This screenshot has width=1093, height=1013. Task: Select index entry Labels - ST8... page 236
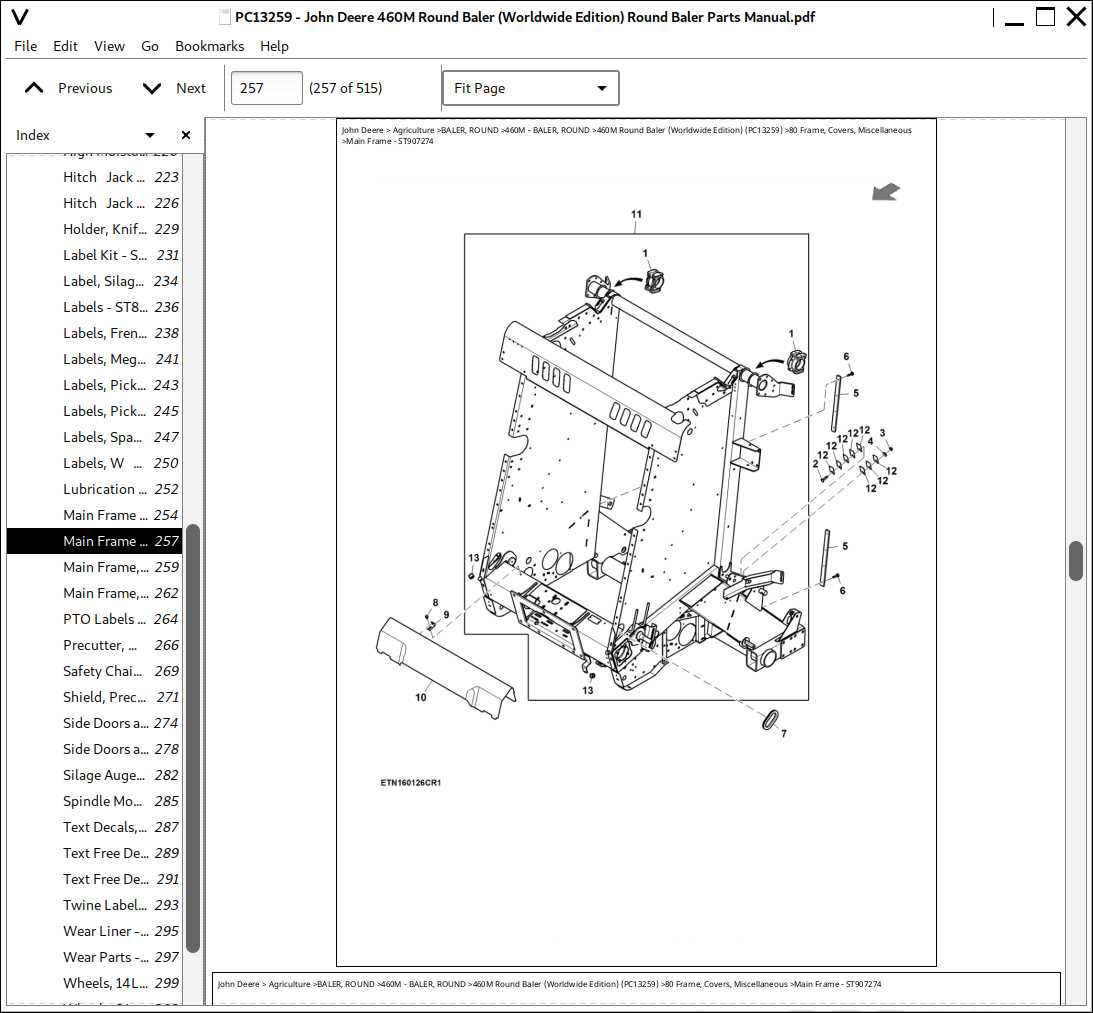pos(94,307)
